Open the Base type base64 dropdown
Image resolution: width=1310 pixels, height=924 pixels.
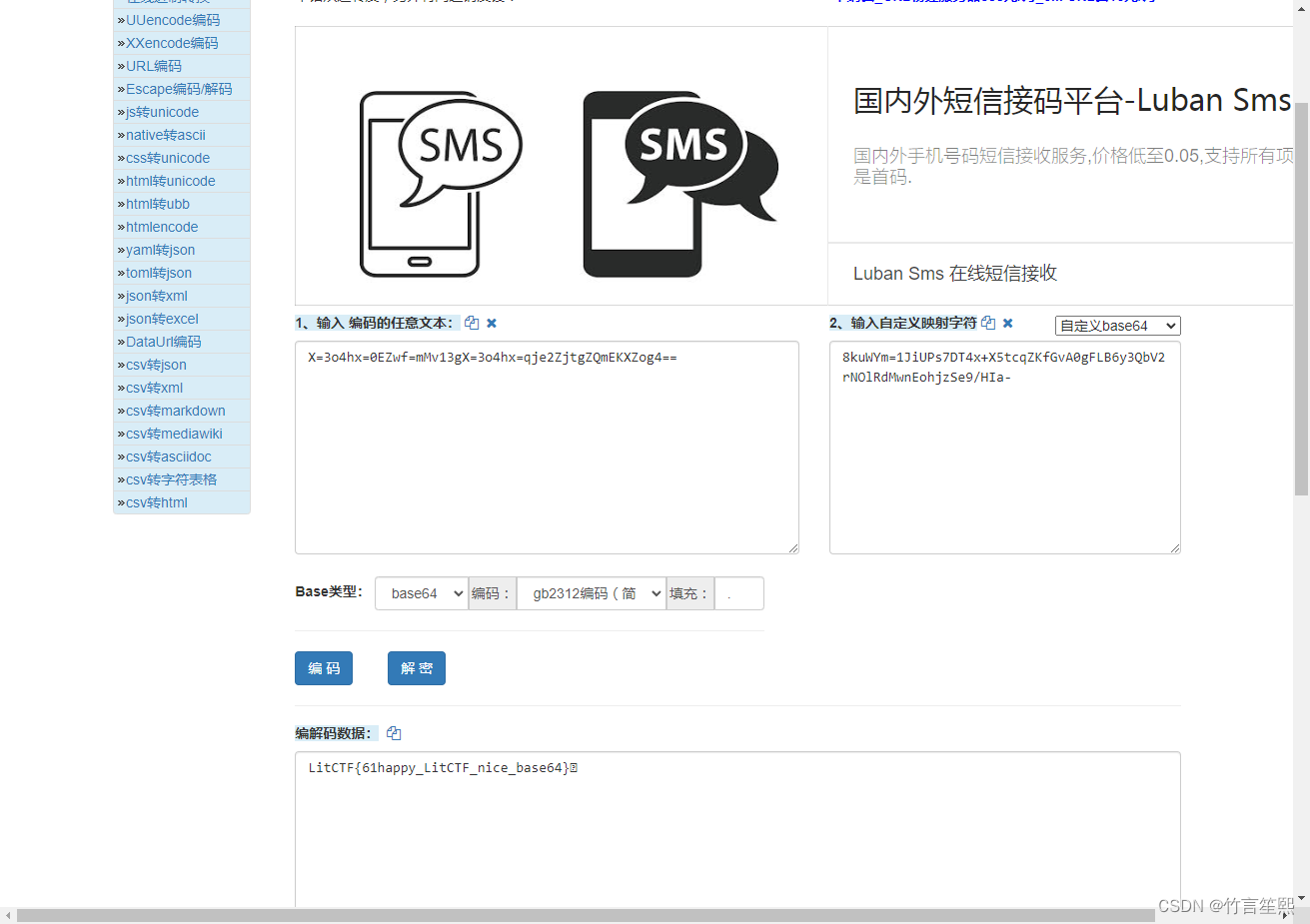click(422, 593)
